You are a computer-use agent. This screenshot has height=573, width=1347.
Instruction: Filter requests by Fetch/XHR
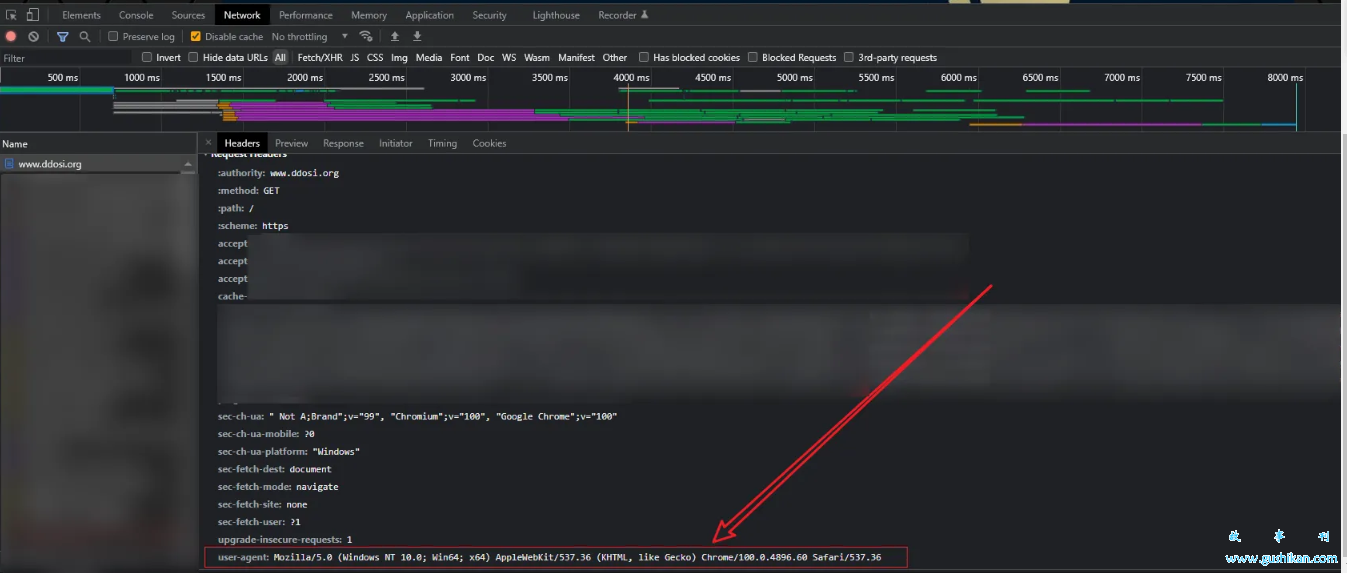tap(320, 58)
